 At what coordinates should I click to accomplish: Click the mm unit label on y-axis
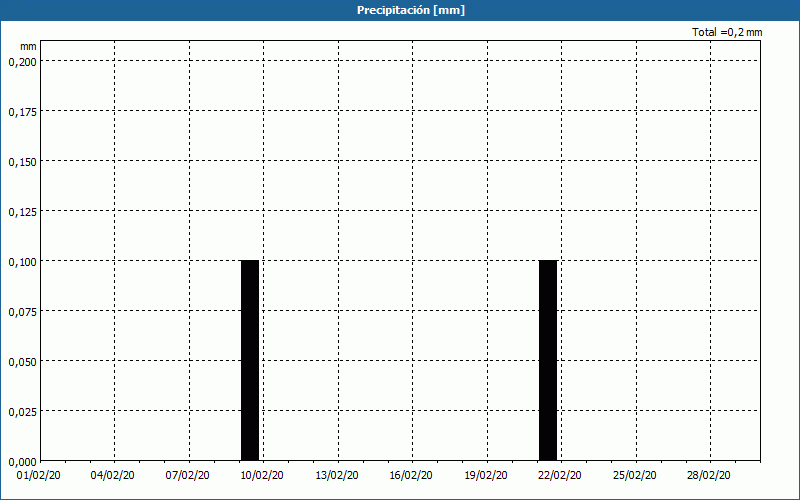pos(28,47)
